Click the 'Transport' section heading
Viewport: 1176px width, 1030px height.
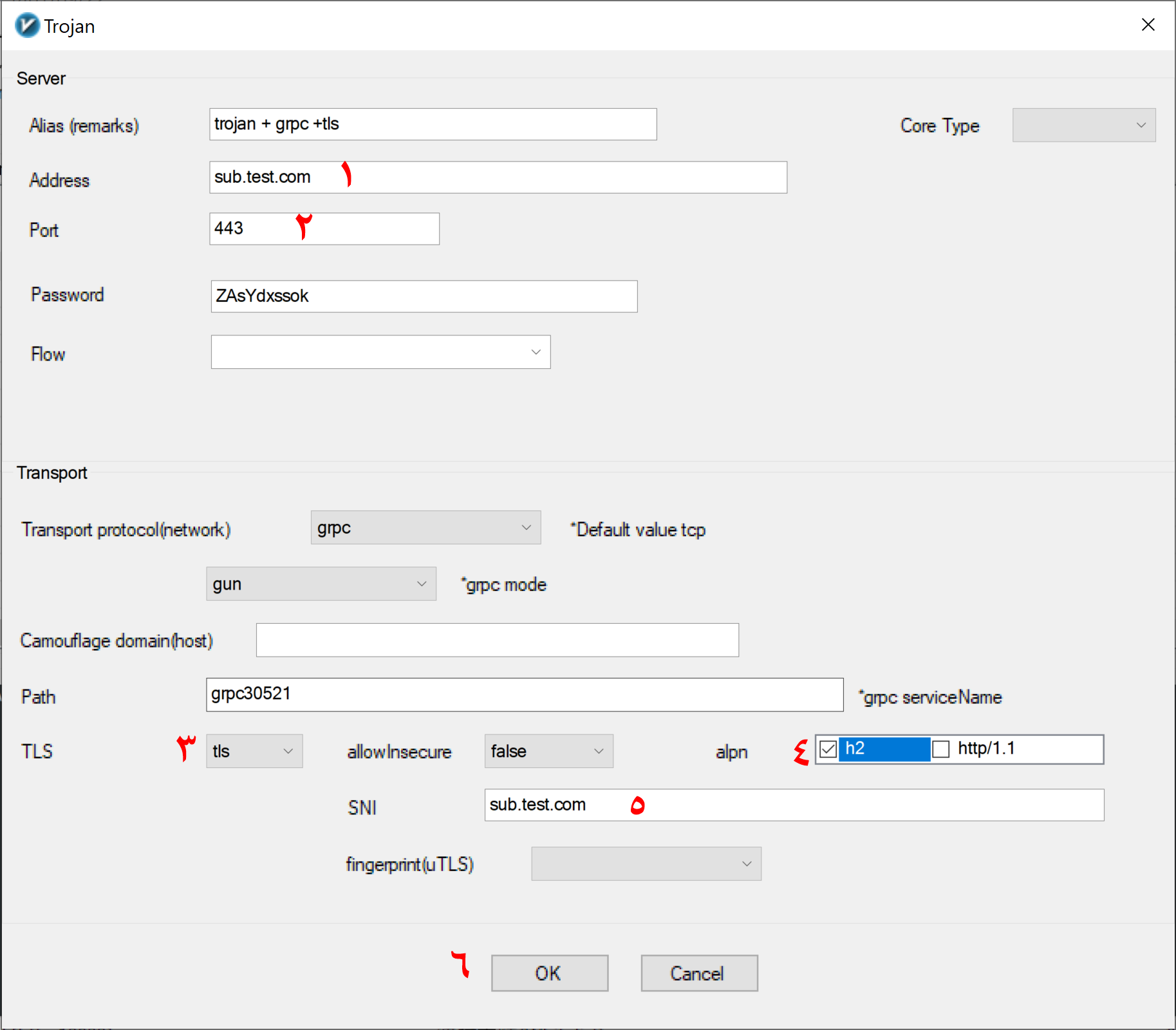[x=51, y=473]
